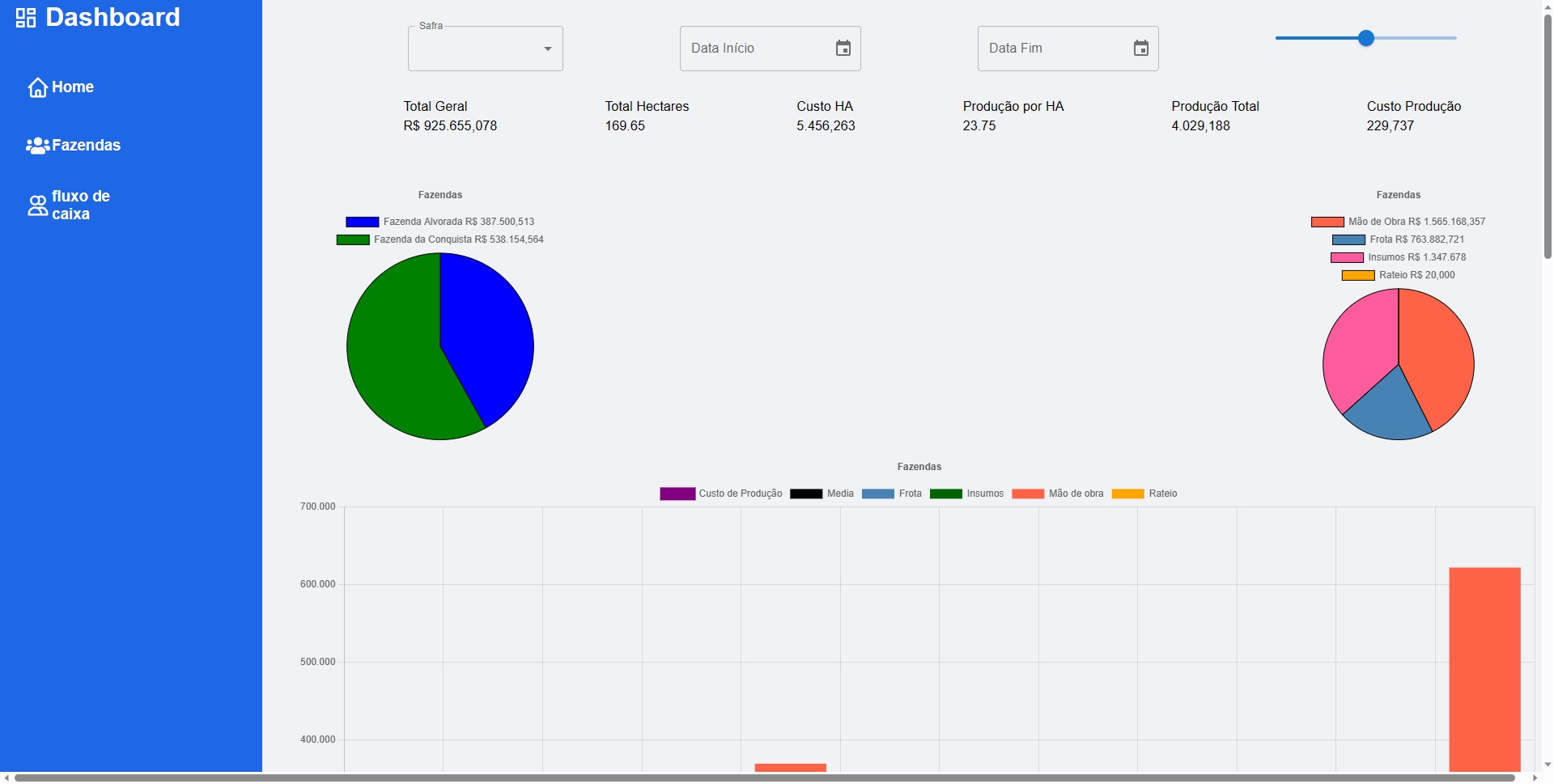Click into the Data Início field
The width and height of the screenshot is (1554, 784).
(x=753, y=49)
